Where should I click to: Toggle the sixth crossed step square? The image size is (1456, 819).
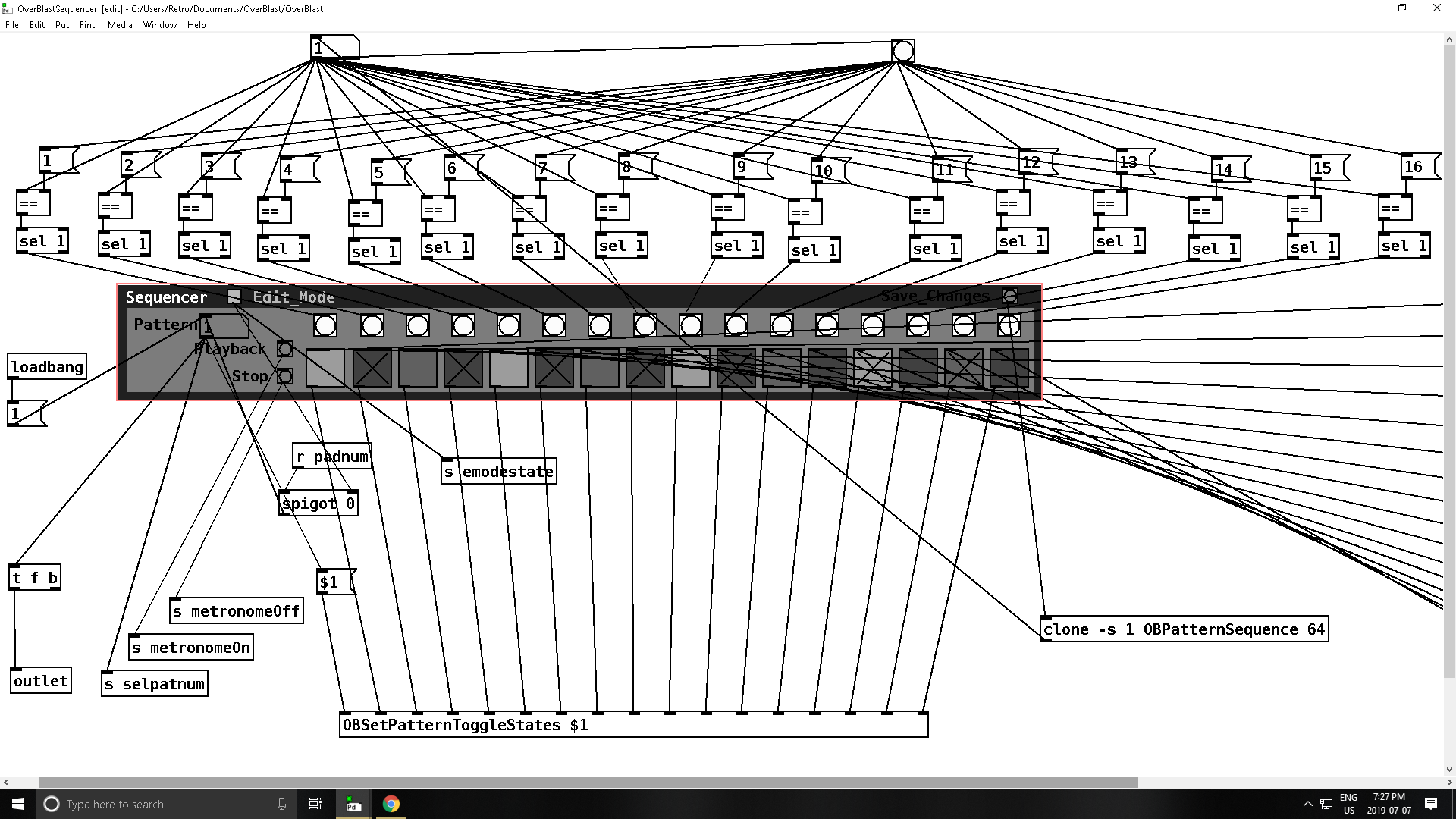pyautogui.click(x=554, y=368)
